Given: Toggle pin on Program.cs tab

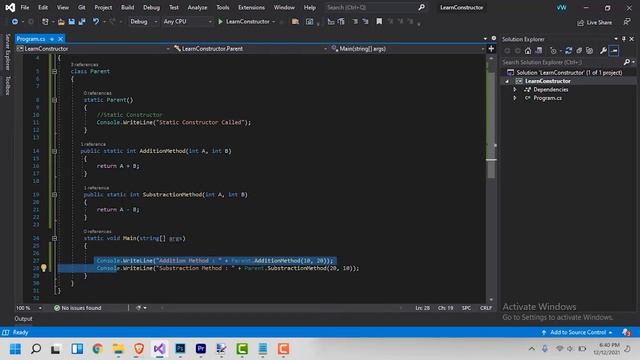Looking at the screenshot, I should coord(52,39).
